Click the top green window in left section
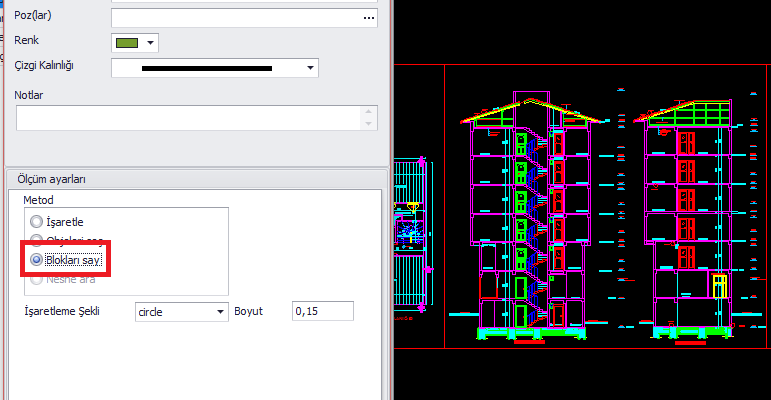The image size is (771, 400). 520,142
